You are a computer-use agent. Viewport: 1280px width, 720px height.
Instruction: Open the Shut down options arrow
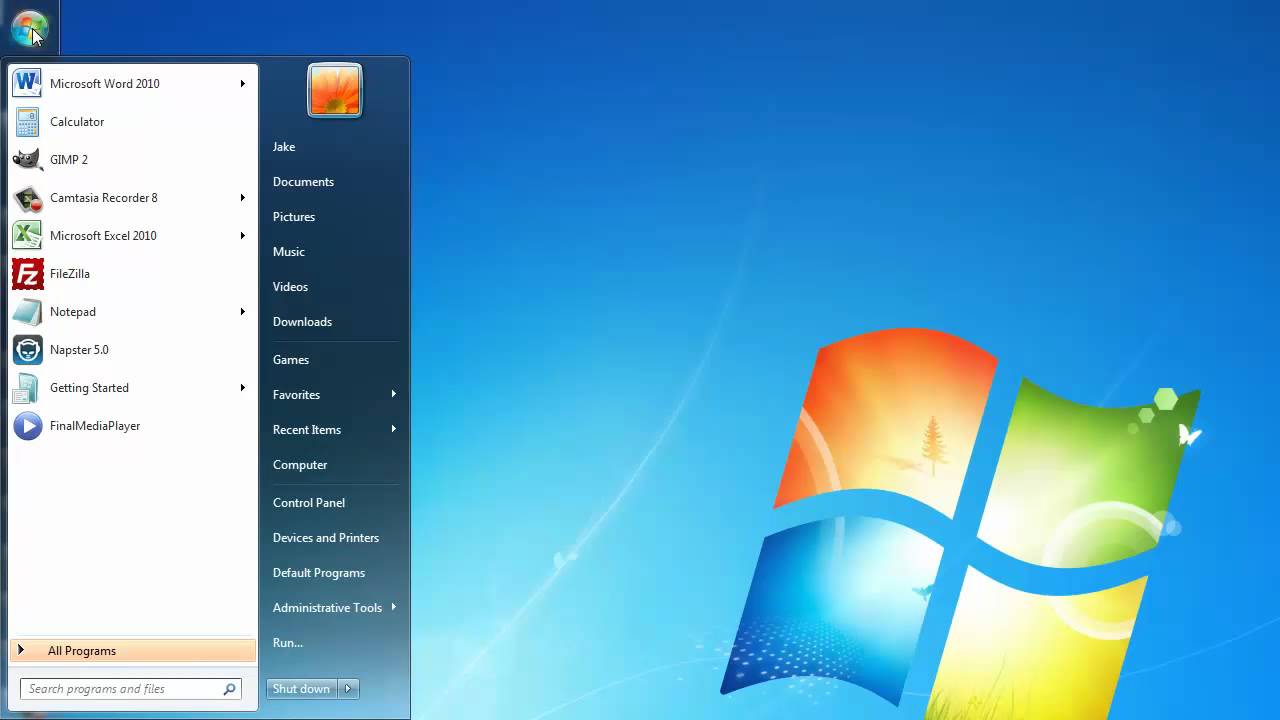tap(348, 688)
